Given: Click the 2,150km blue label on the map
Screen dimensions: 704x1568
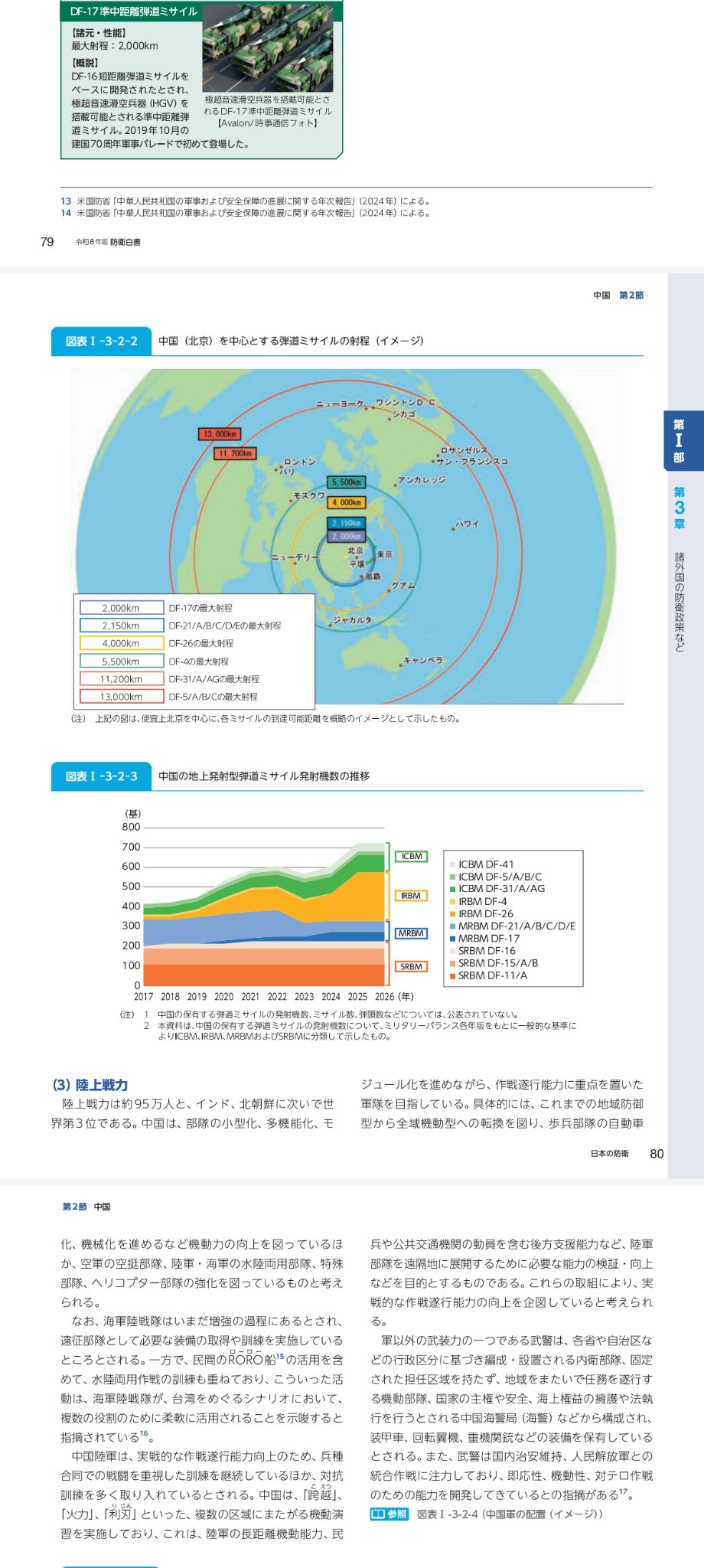Looking at the screenshot, I should point(346,523).
